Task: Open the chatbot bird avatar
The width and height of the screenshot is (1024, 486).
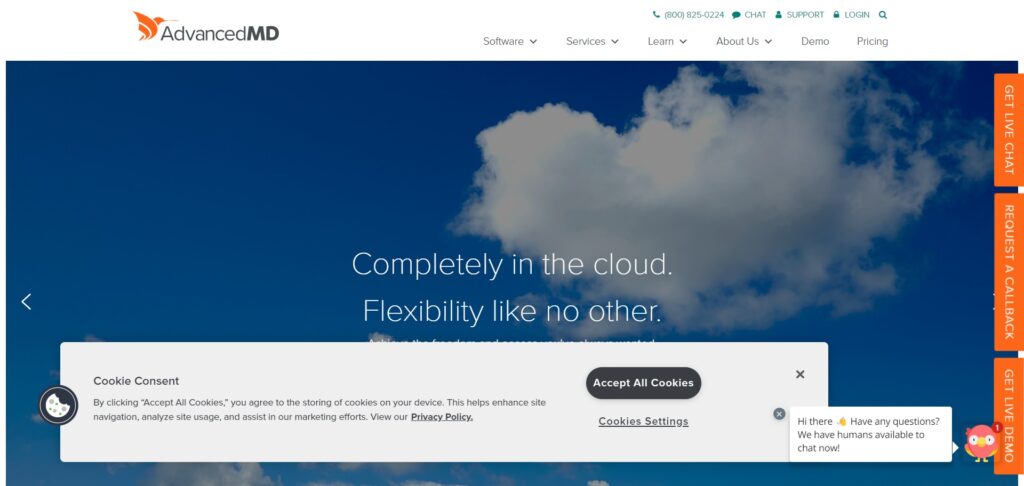Action: 982,444
